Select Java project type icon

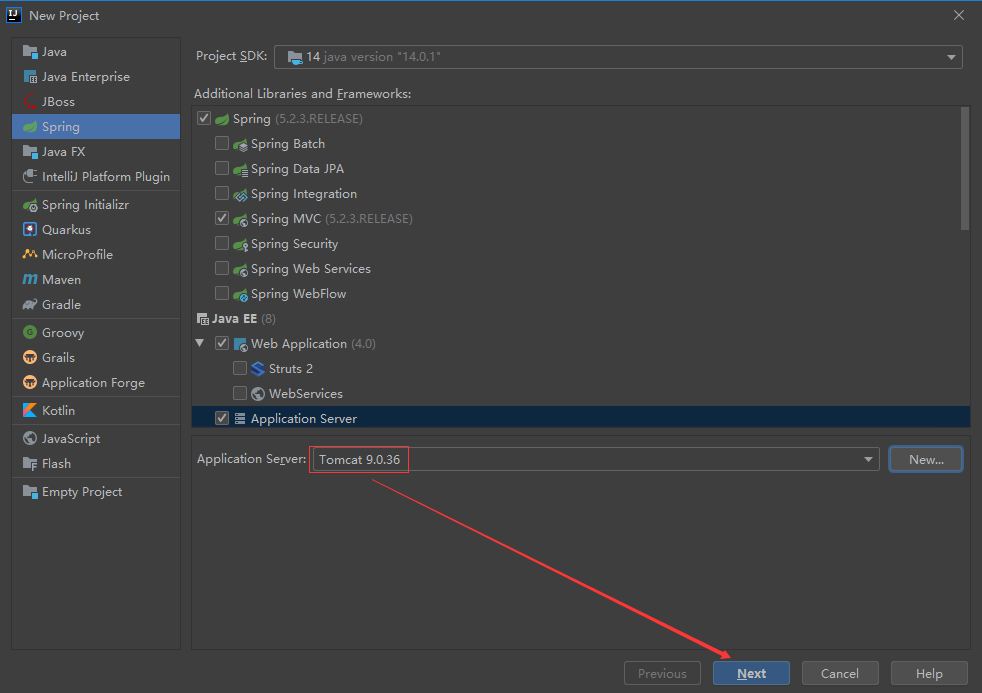coord(30,51)
